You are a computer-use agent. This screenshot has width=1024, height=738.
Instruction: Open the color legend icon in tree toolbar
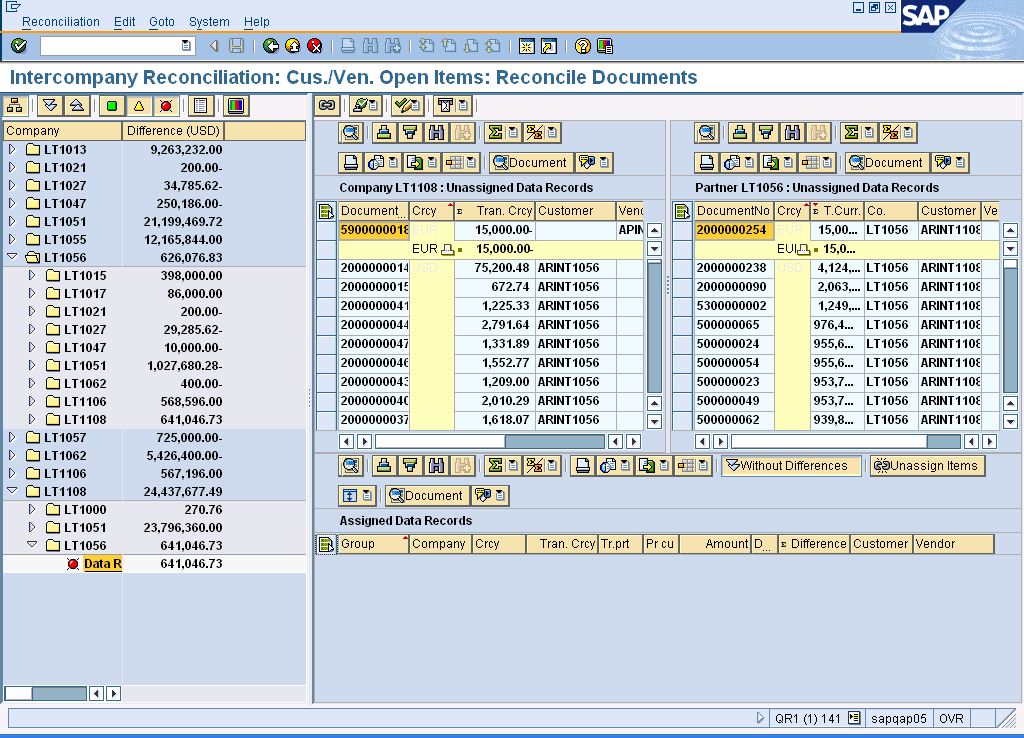[236, 106]
